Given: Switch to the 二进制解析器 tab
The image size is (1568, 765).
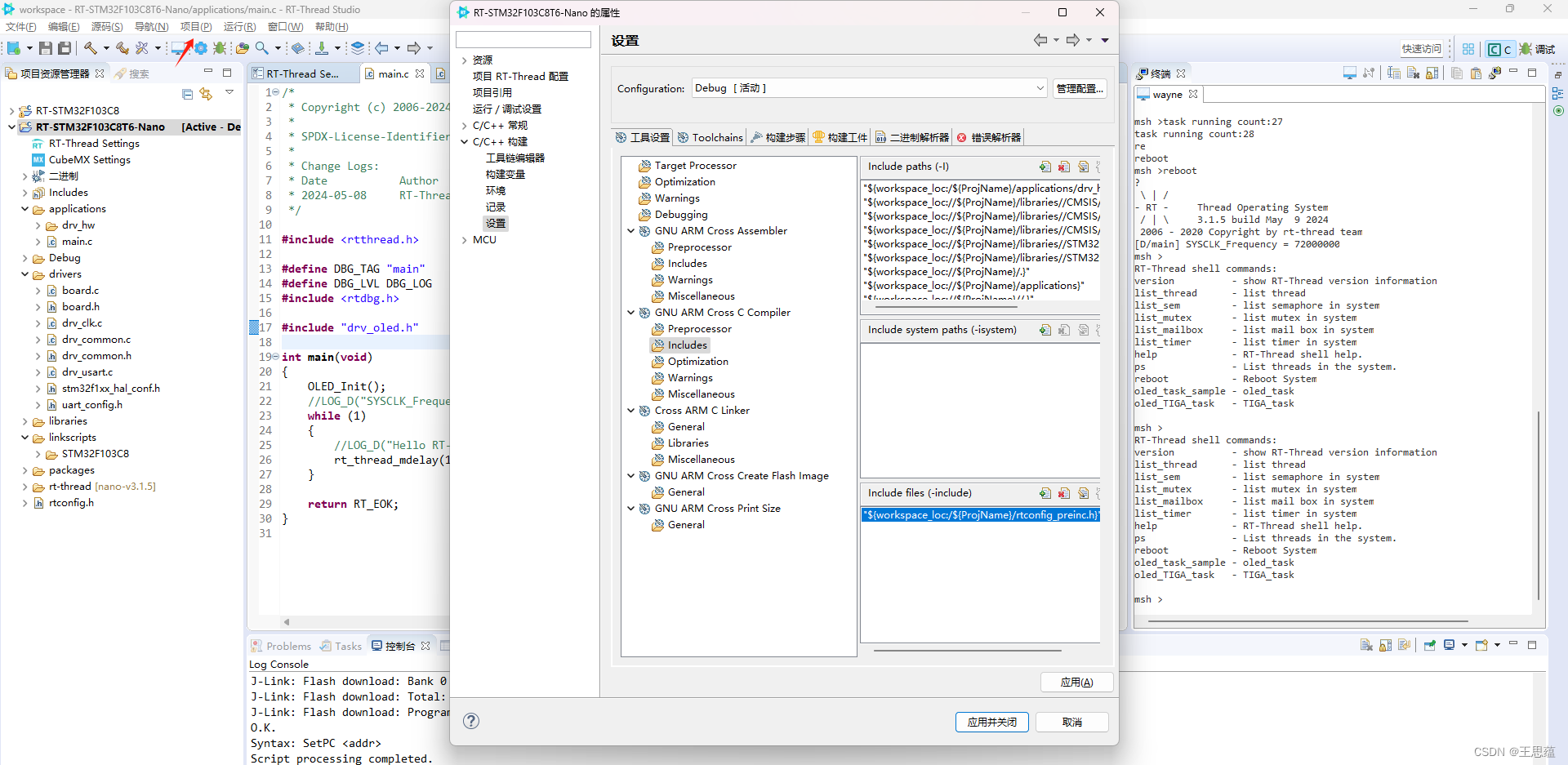Looking at the screenshot, I should pyautogui.click(x=911, y=137).
